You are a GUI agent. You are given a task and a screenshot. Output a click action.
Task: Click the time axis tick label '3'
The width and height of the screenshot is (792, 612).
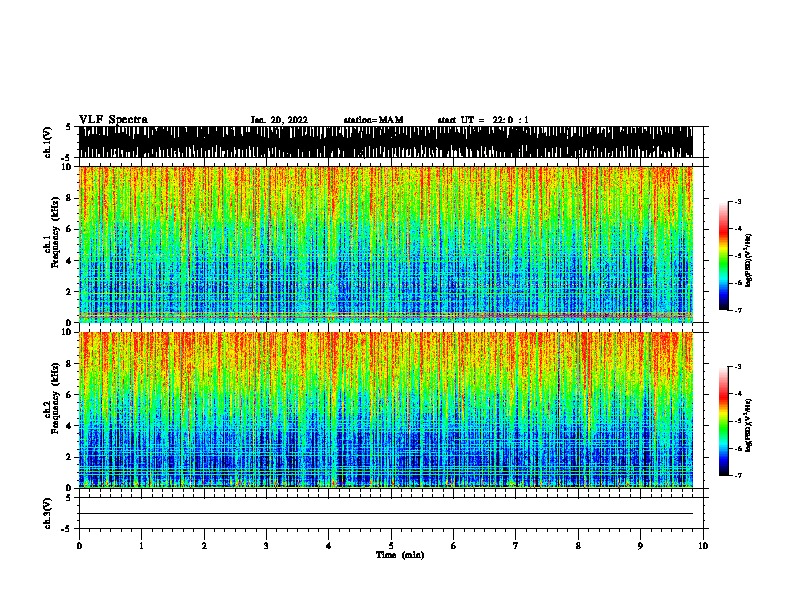[x=266, y=545]
